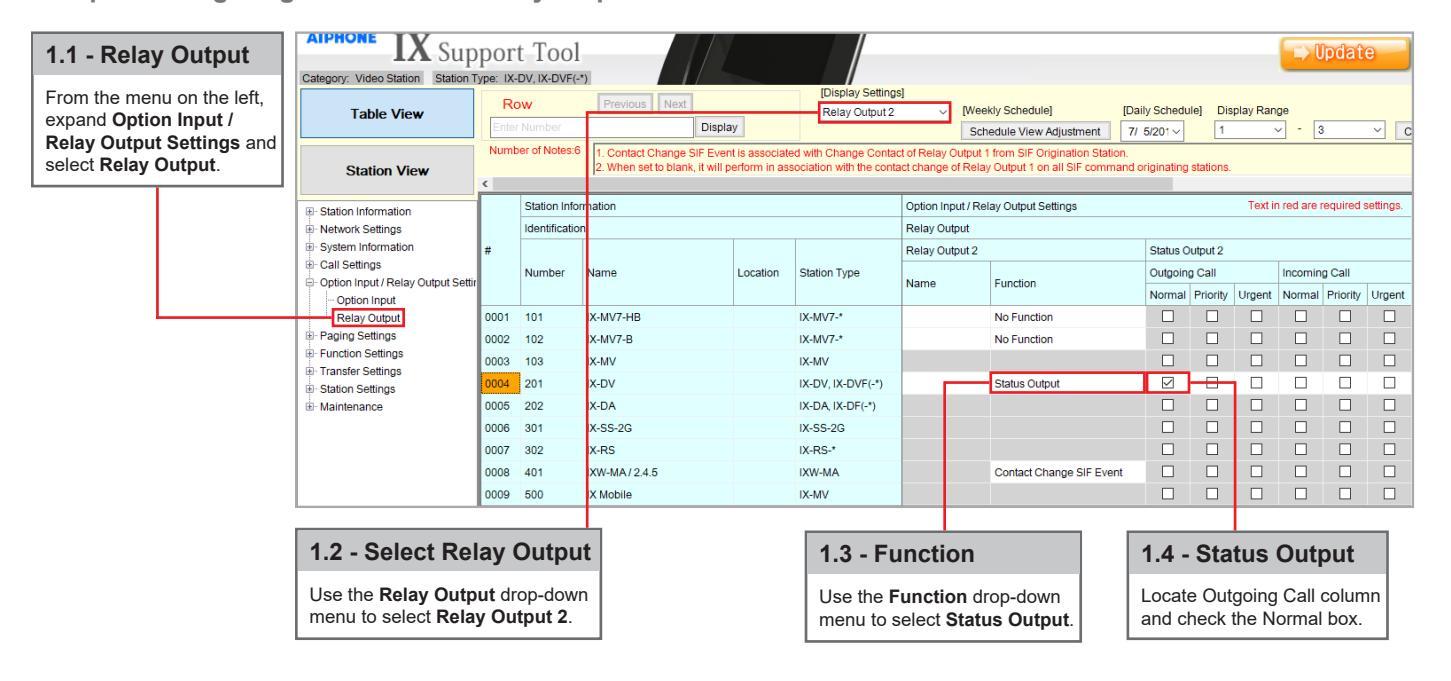Open No Function cell in row 0001
This screenshot has width=1451, height=681.
[1067, 317]
